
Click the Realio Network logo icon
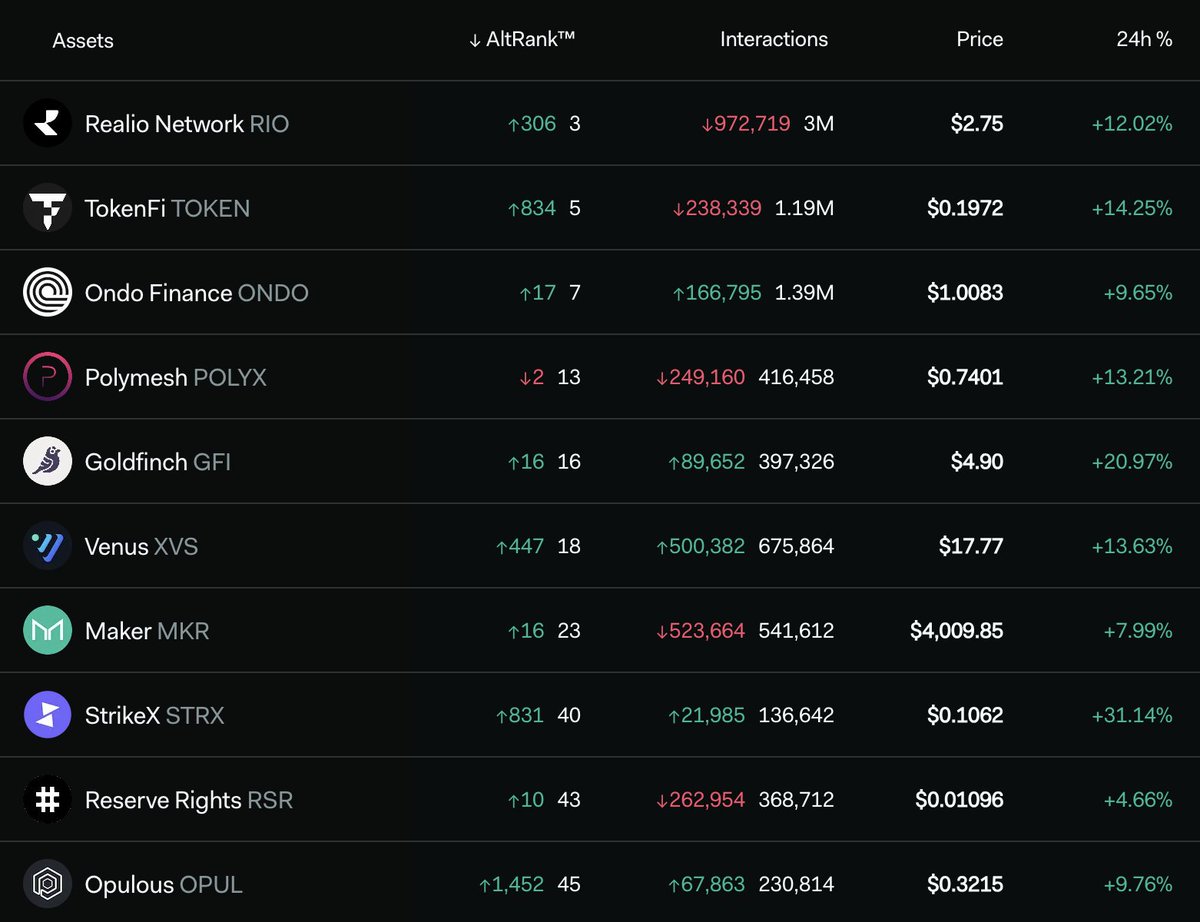click(47, 124)
